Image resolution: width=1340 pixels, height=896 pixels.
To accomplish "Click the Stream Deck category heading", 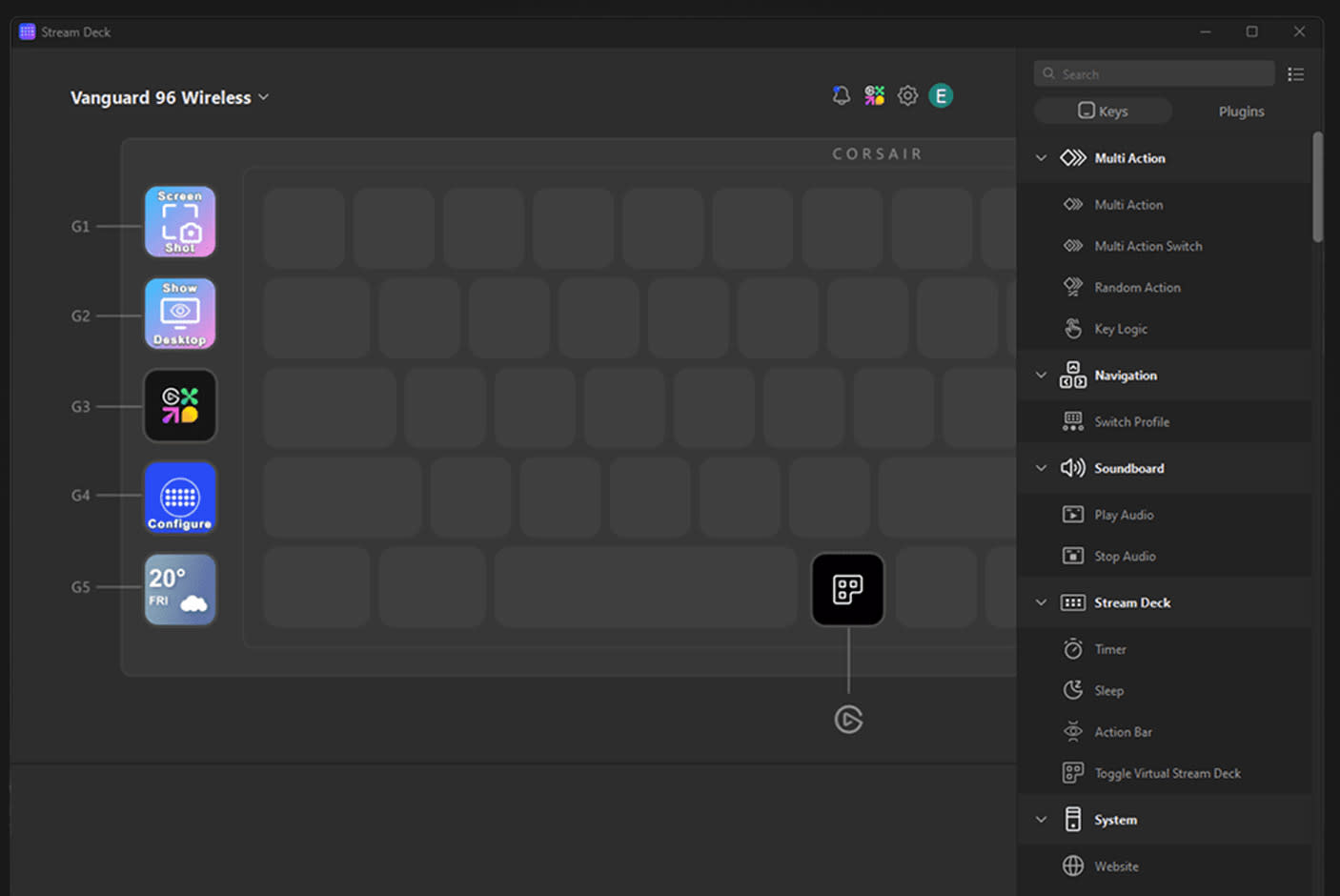I will point(1132,602).
